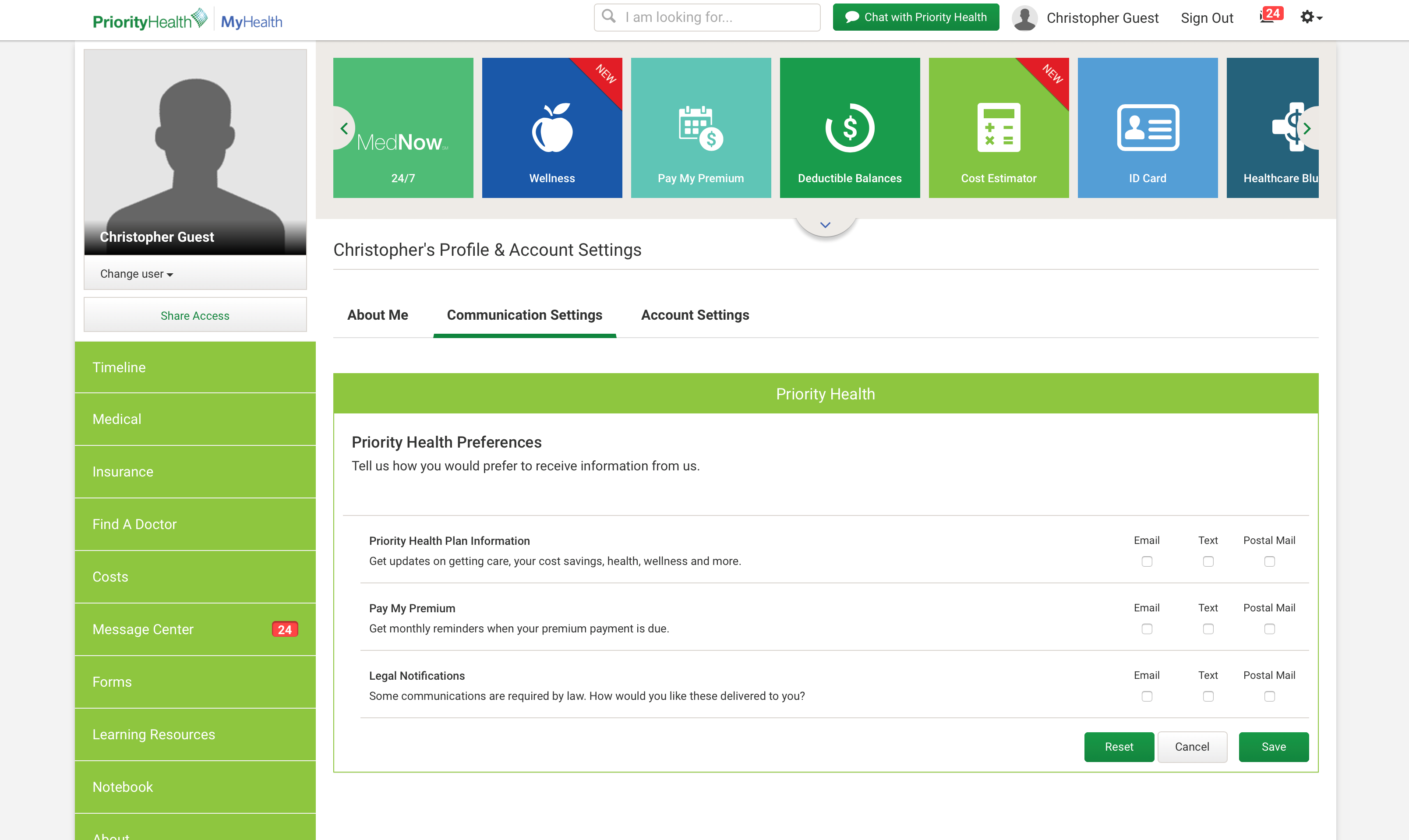Enable Email for Priority Health Plan Information
1409x840 pixels.
tap(1147, 561)
